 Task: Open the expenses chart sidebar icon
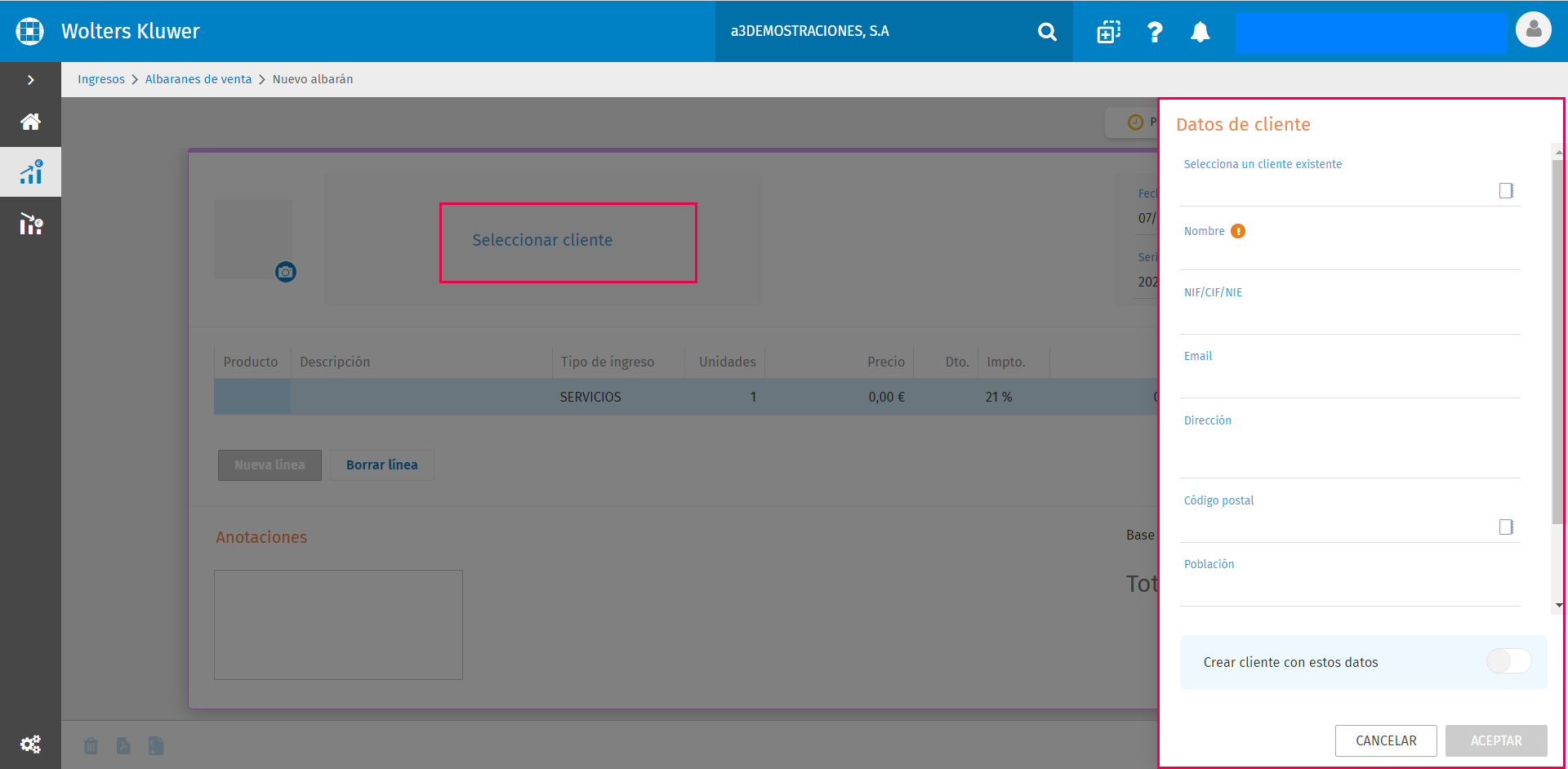point(30,224)
